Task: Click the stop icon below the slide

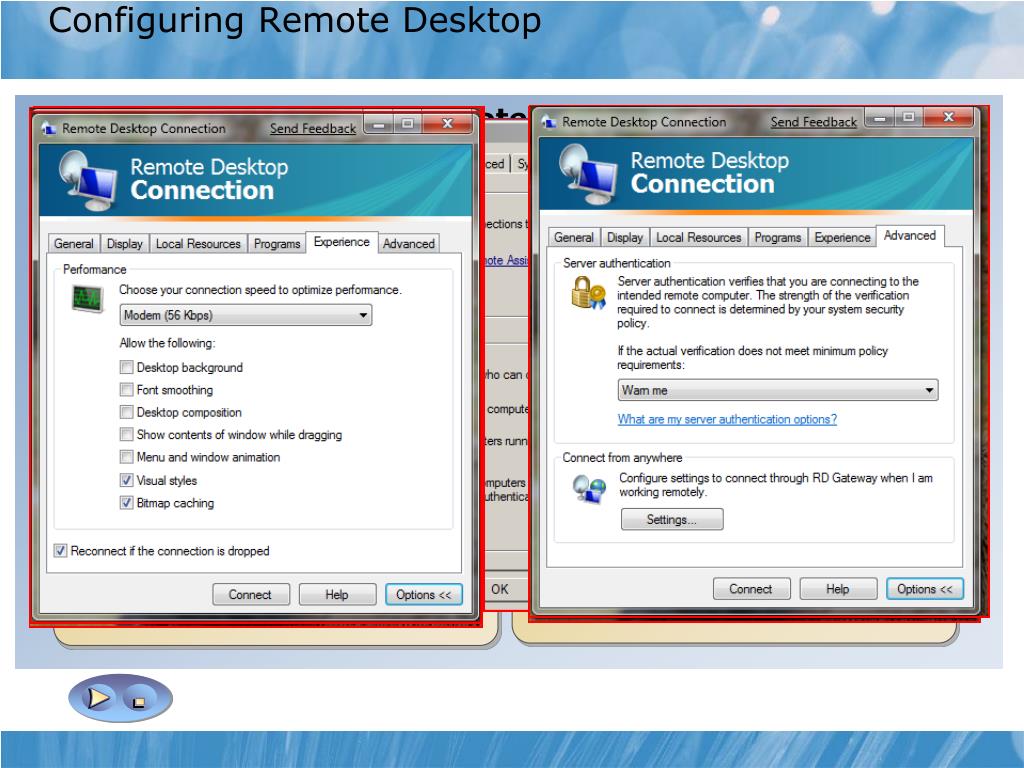Action: [138, 703]
